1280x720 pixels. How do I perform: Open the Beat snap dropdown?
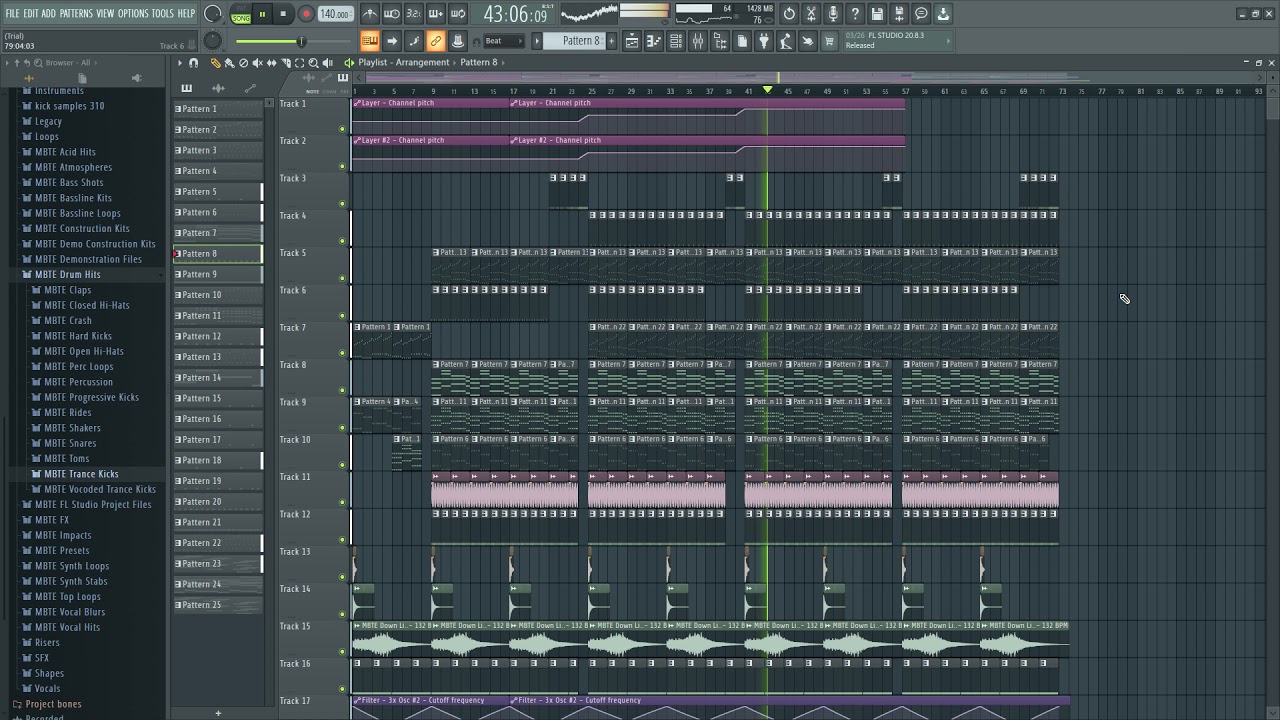[x=504, y=41]
